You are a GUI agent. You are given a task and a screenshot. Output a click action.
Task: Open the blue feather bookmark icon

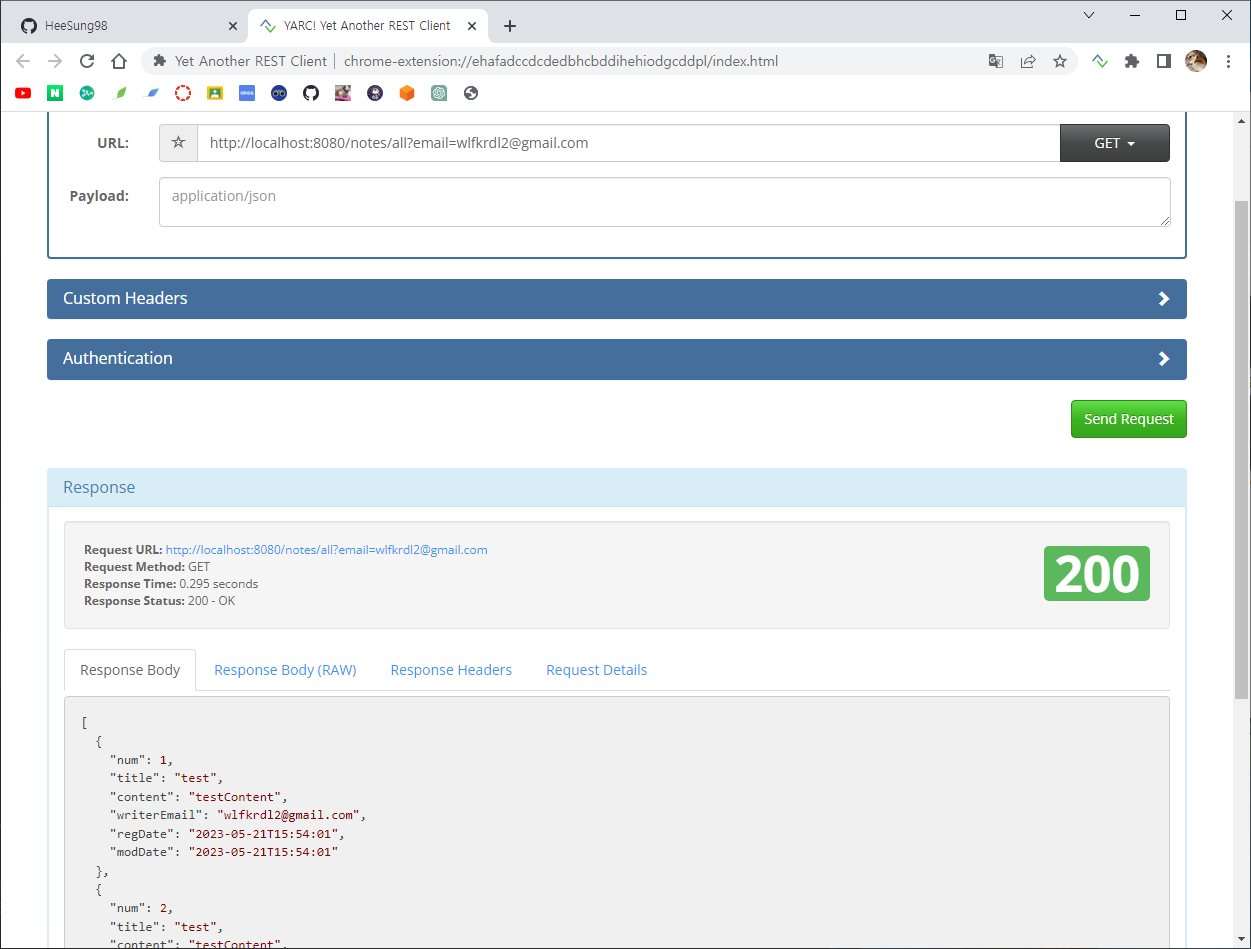click(x=152, y=93)
